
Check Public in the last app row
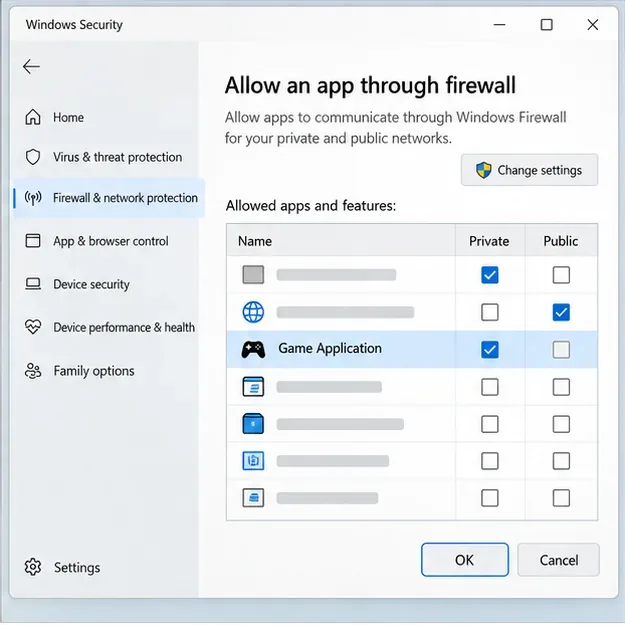coord(561,498)
